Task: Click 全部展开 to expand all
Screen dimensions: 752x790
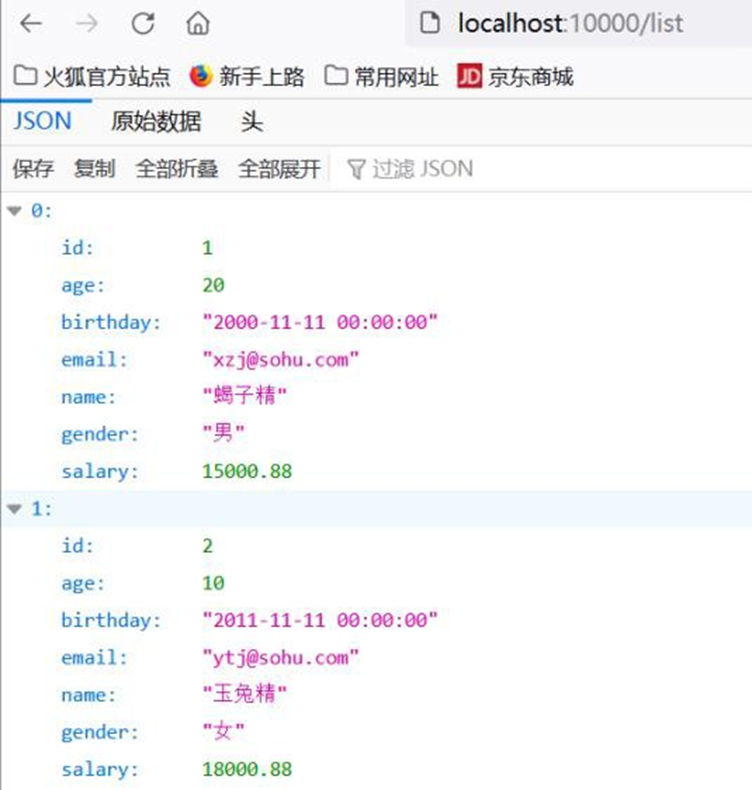Action: coord(278,169)
